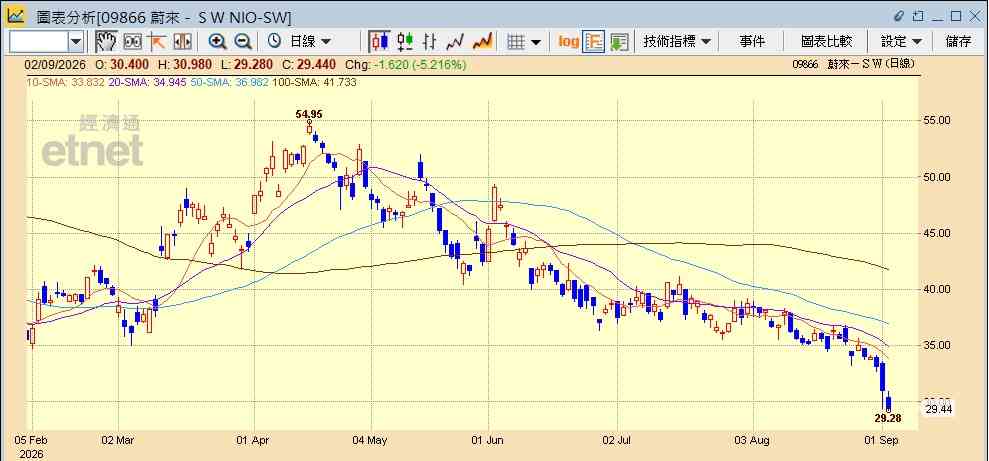
Task: Click the 29.28 low price marker
Action: 887,418
